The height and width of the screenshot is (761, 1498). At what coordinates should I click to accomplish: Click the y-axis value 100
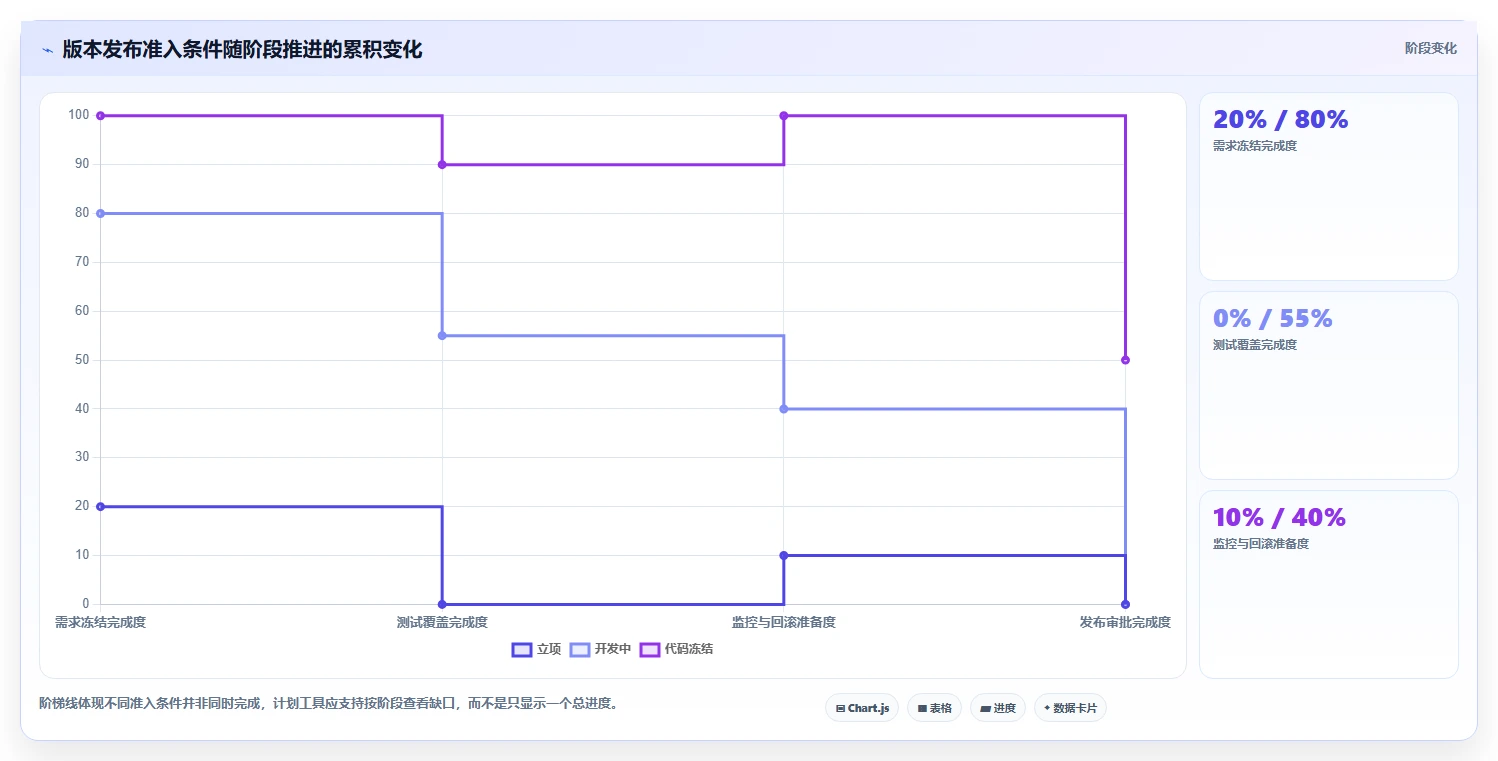79,115
